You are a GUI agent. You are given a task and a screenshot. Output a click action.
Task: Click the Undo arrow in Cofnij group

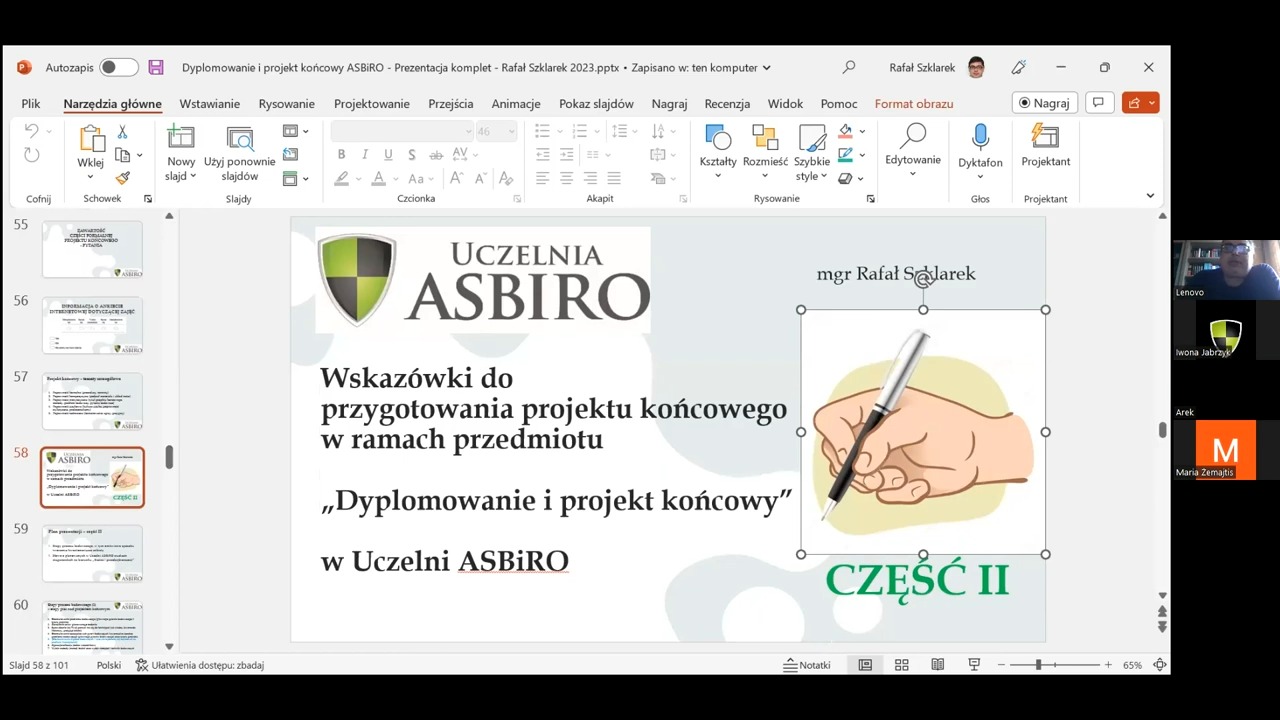(31, 131)
